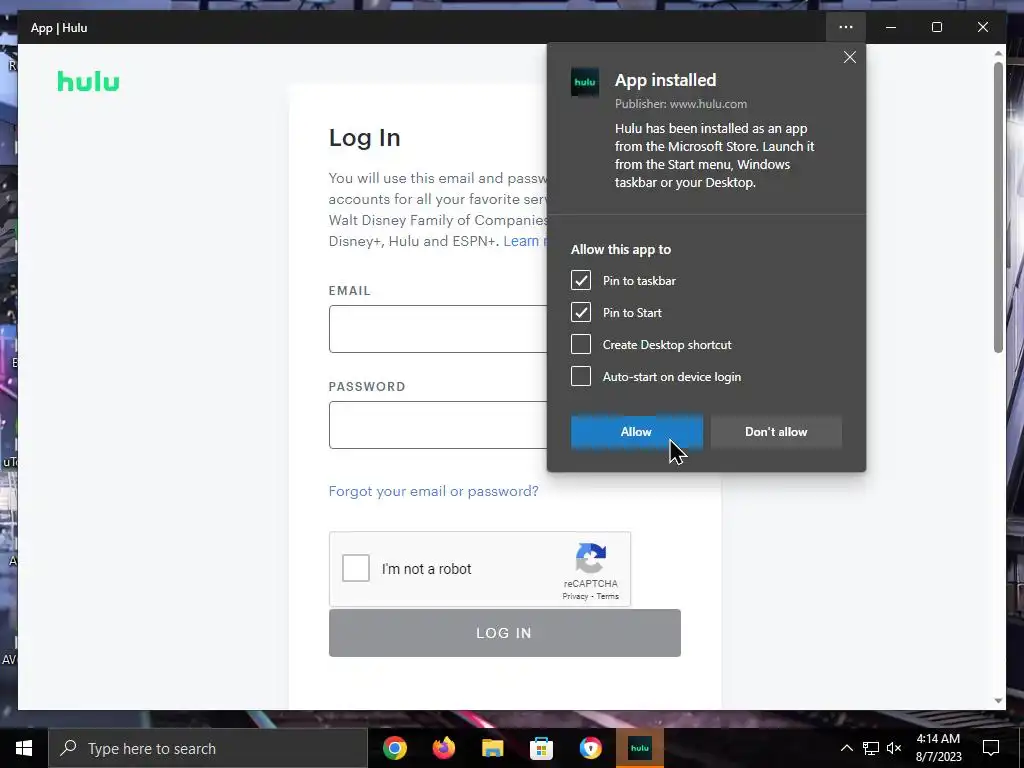Click the scrollbar up arrow
The width and height of the screenshot is (1024, 768).
(998, 53)
